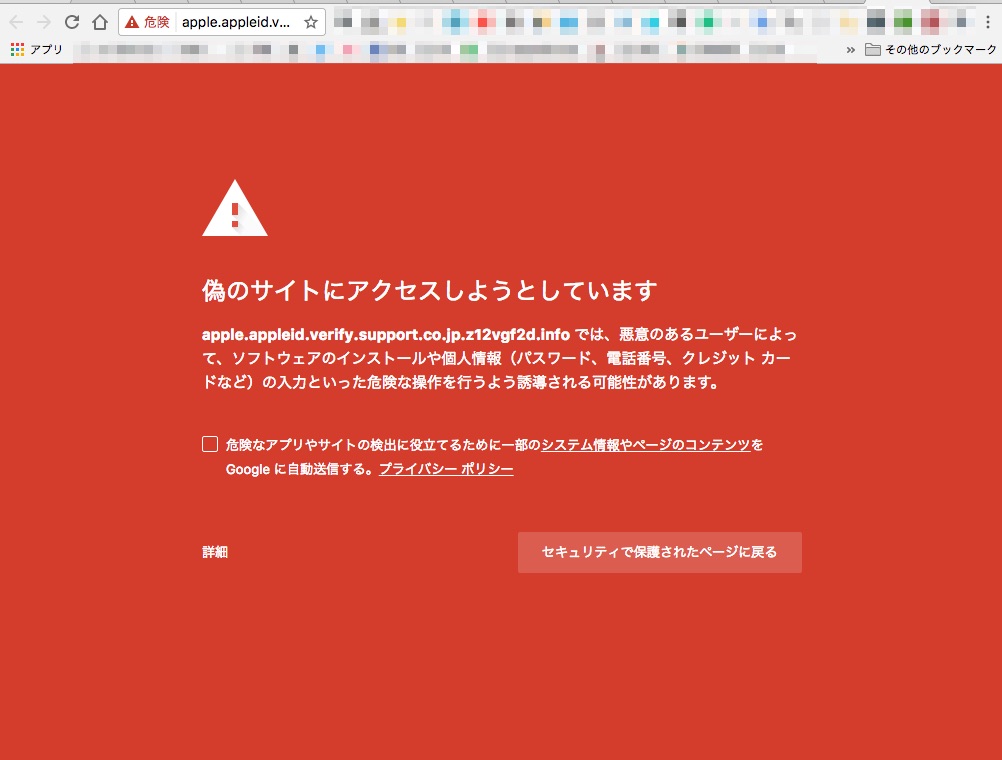
Task: Open the プライバシー ポリシー link
Action: pyautogui.click(x=446, y=469)
